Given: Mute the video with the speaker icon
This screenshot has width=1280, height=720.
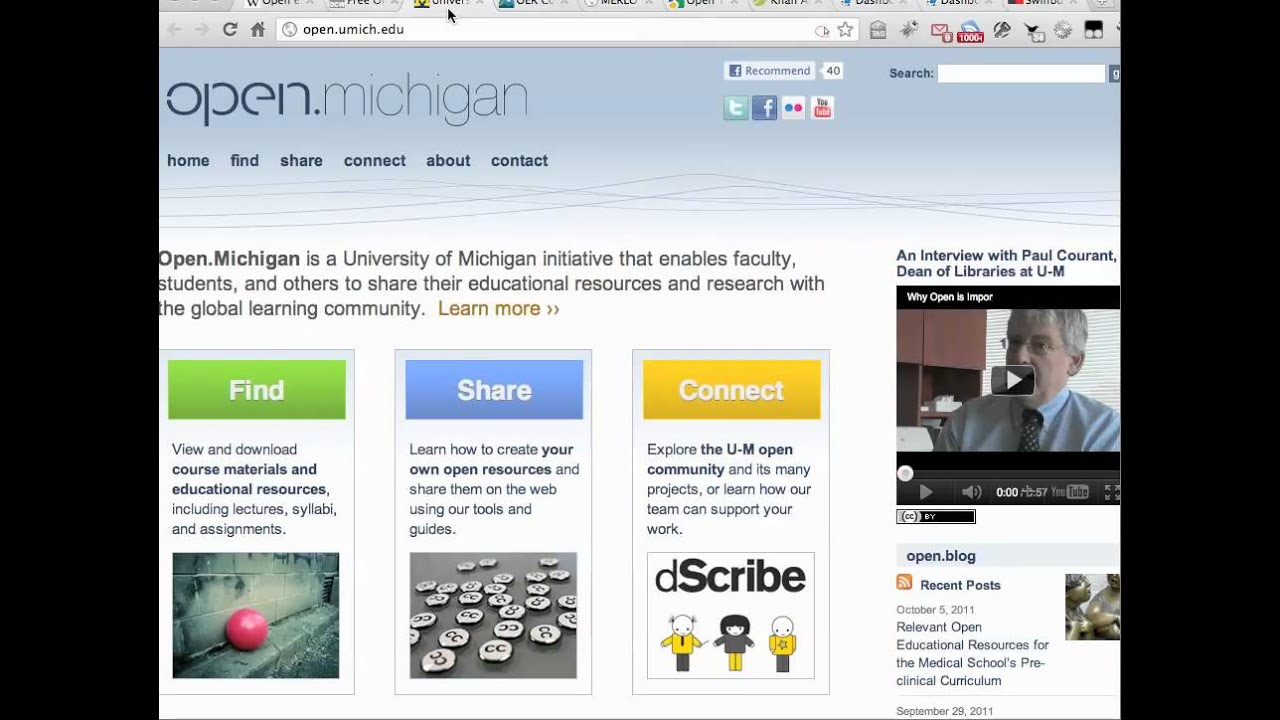Looking at the screenshot, I should [x=971, y=492].
